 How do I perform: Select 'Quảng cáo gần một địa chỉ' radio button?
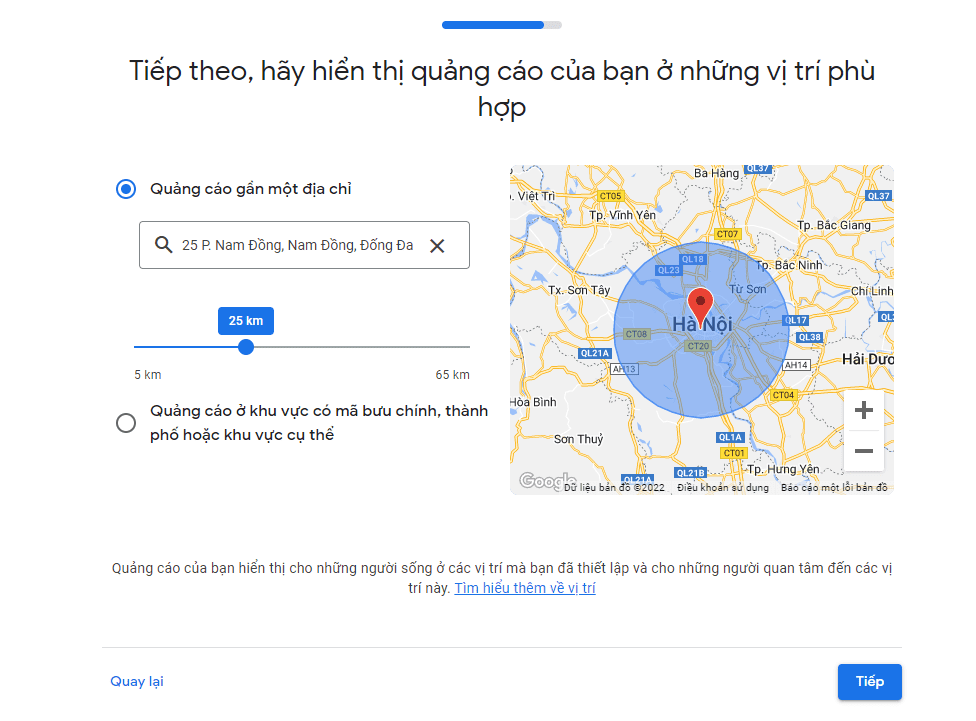click(126, 189)
